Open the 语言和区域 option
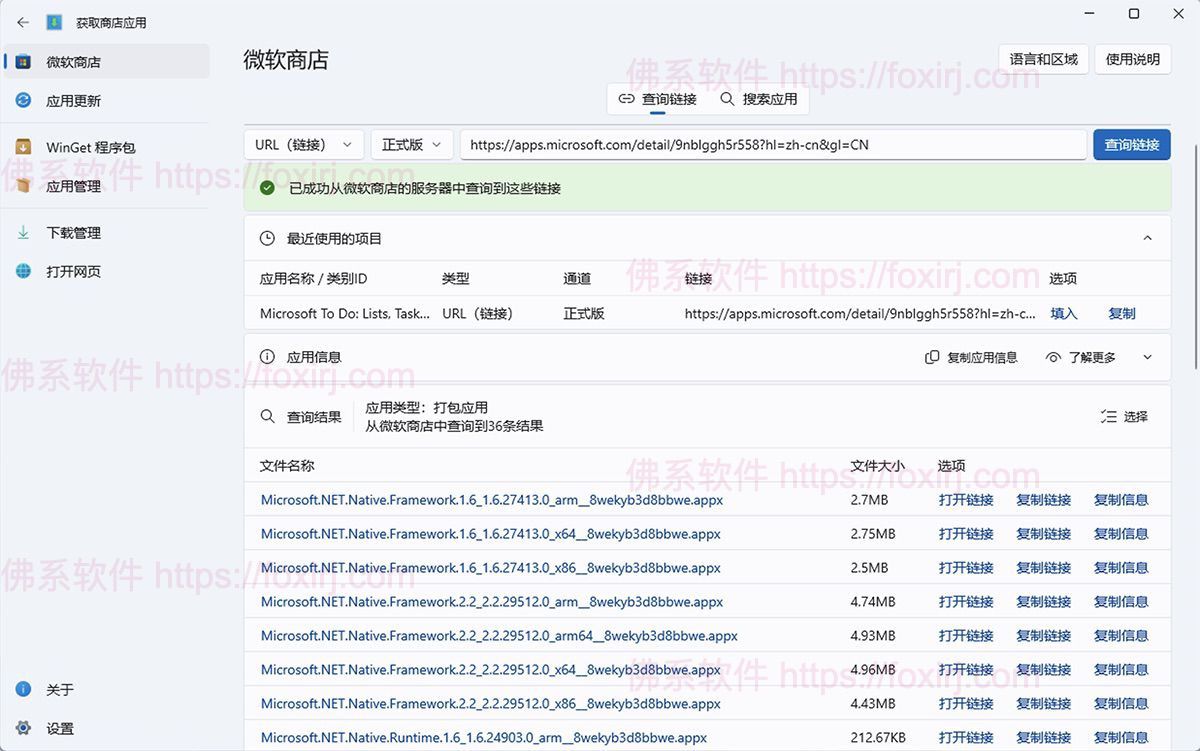 [x=1042, y=59]
